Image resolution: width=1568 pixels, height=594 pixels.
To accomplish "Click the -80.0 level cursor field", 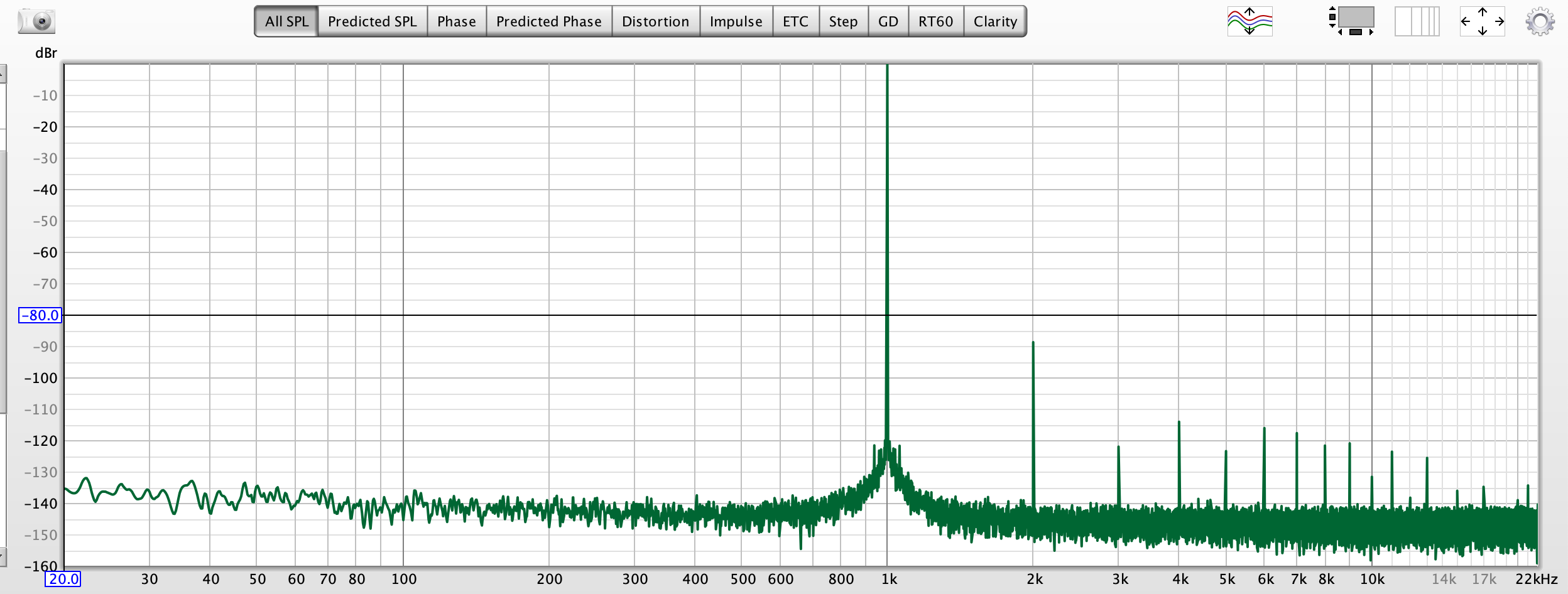I will pyautogui.click(x=40, y=315).
